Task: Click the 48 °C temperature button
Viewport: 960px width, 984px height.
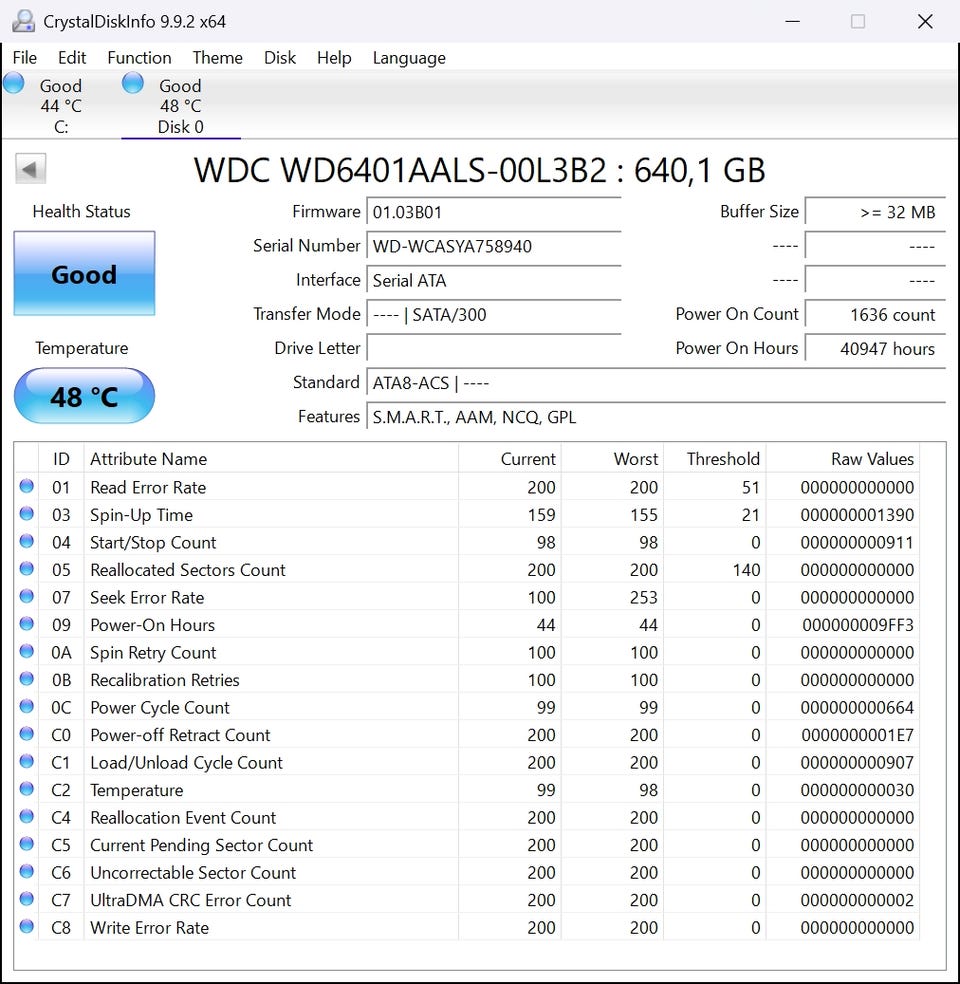Action: pos(84,396)
